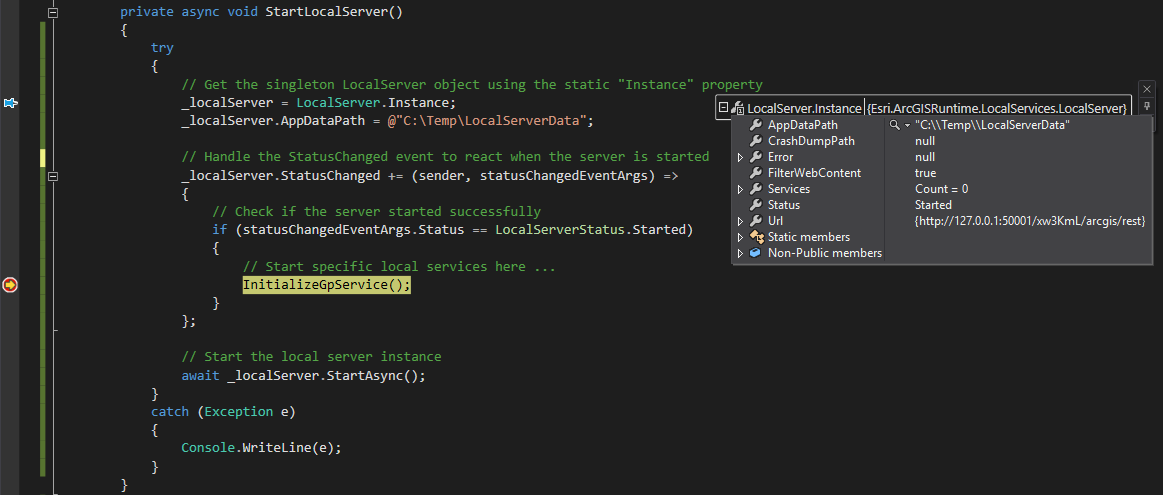1163x495 pixels.
Task: Click the Services property name
Action: 788,189
